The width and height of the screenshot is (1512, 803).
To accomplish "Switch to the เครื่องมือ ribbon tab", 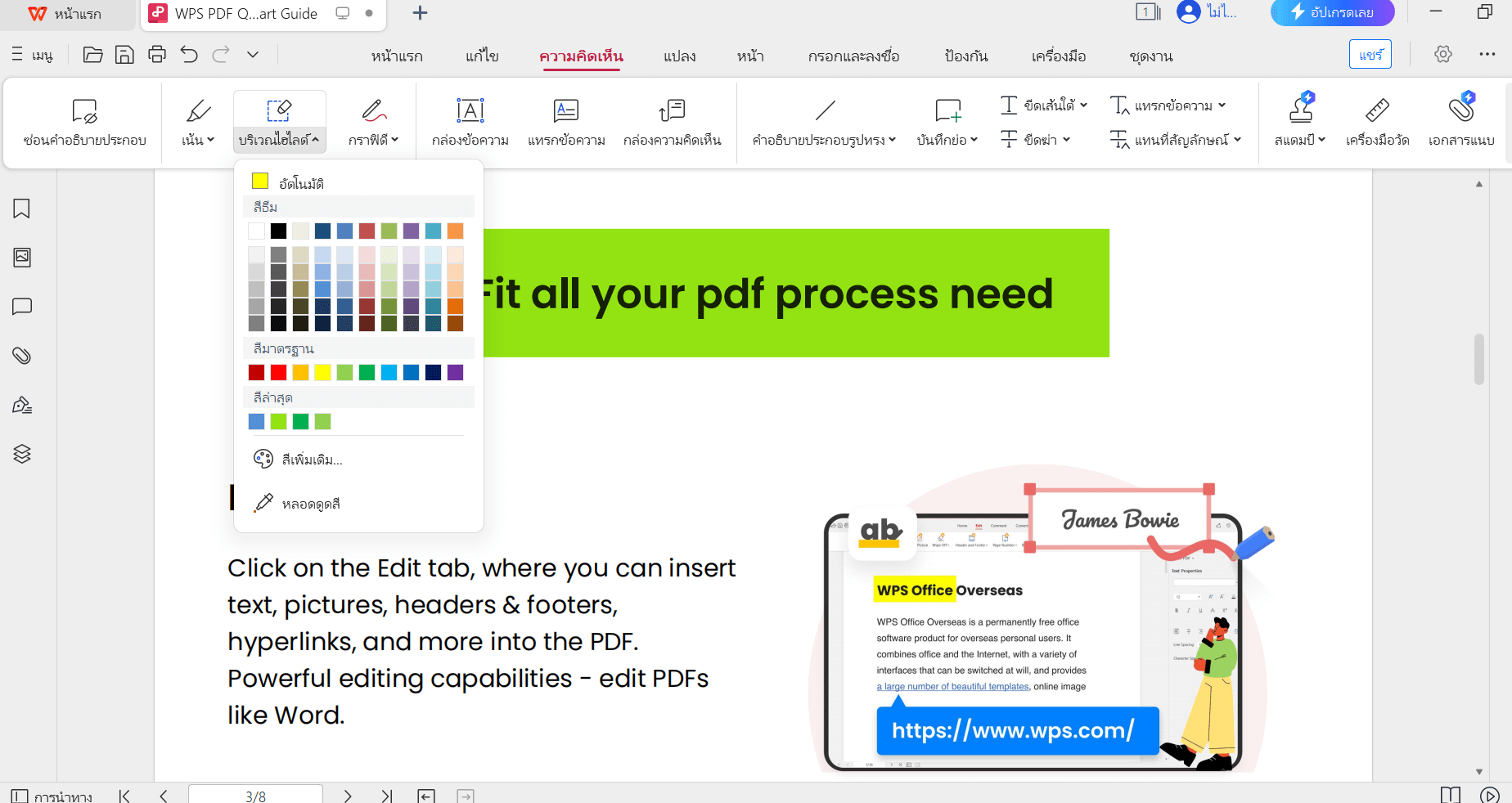I will (1059, 56).
